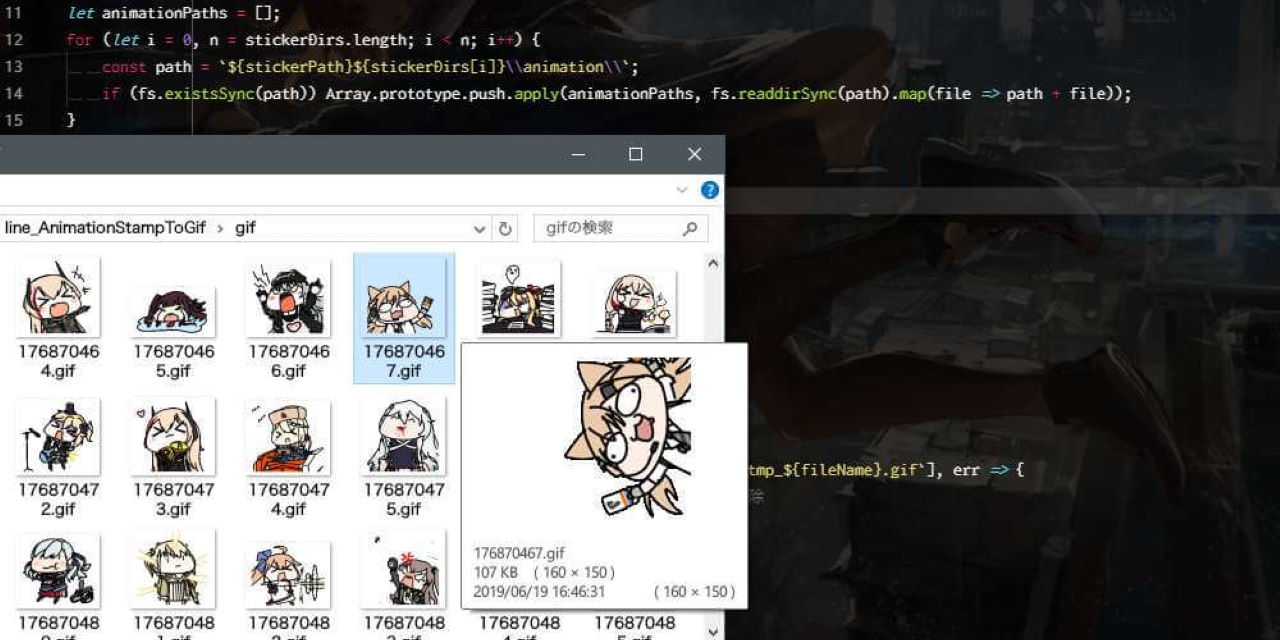Select file 176870465.gif thumbnail
Viewport: 1280px width, 640px height.
pyautogui.click(x=174, y=310)
